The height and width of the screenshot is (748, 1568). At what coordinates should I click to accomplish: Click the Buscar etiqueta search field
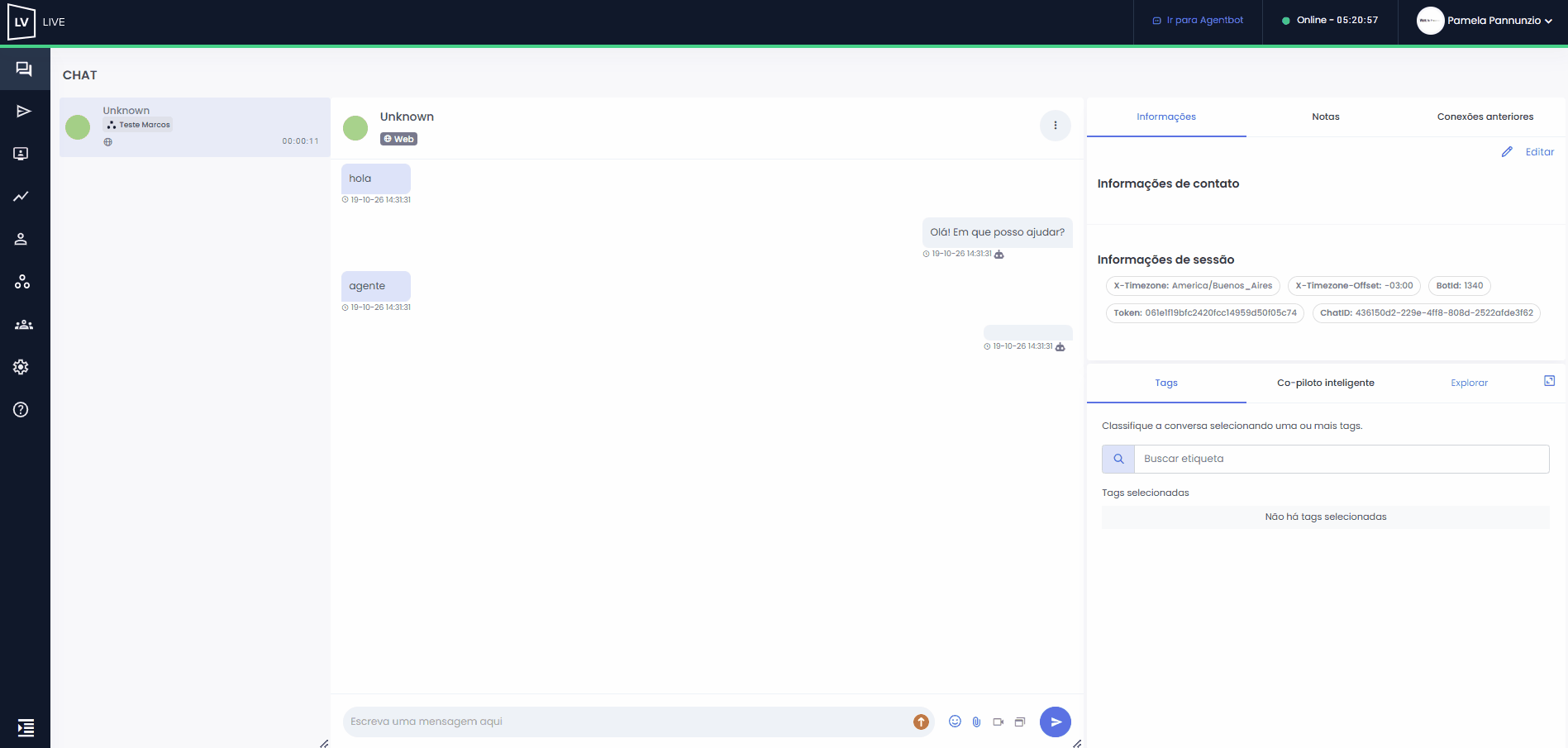1342,459
